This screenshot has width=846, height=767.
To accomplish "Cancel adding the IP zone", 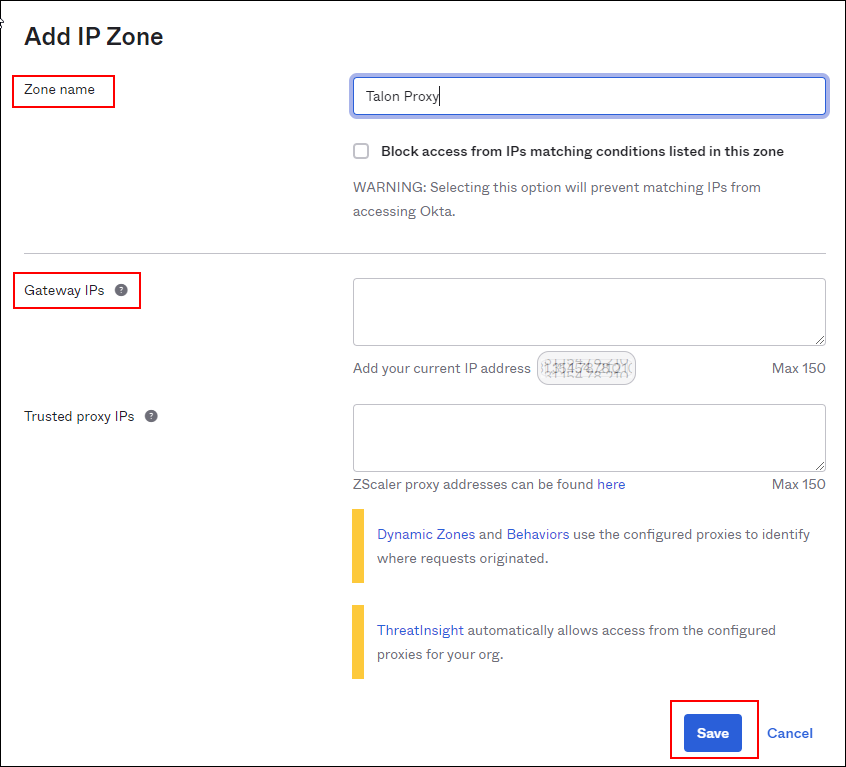I will 789,733.
